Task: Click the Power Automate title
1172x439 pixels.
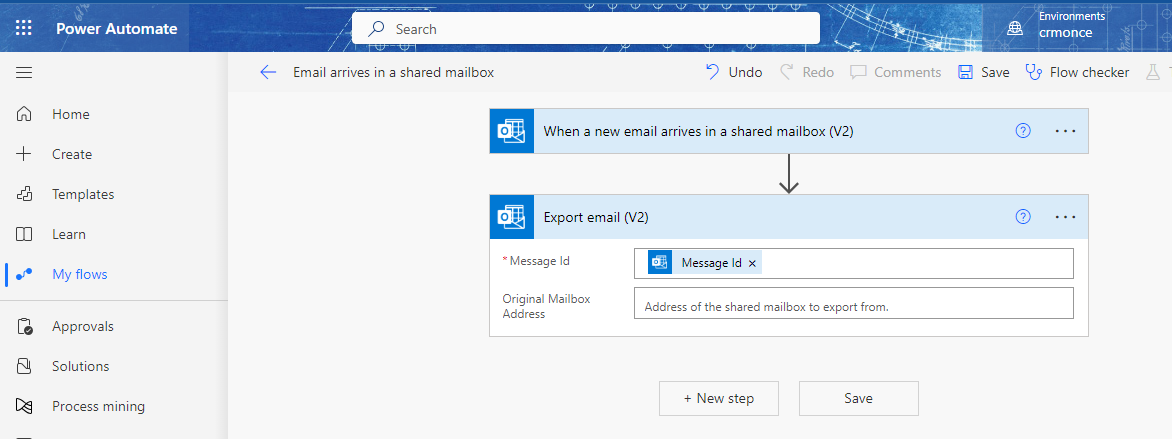Action: 117,29
